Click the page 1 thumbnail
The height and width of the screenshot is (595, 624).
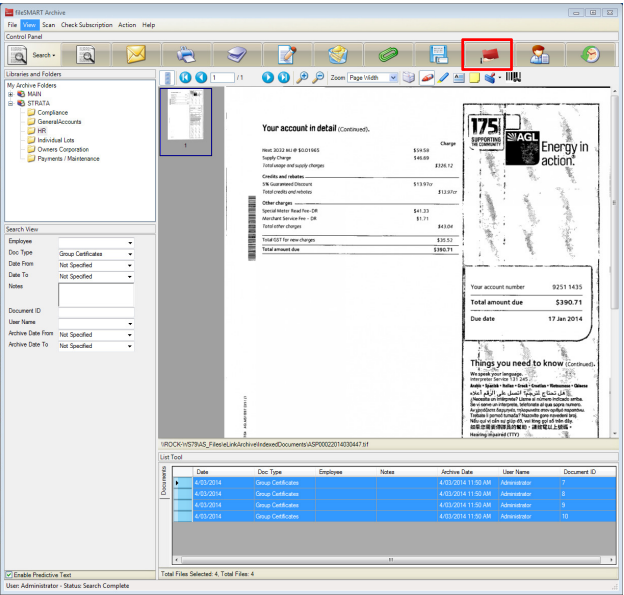[185, 121]
